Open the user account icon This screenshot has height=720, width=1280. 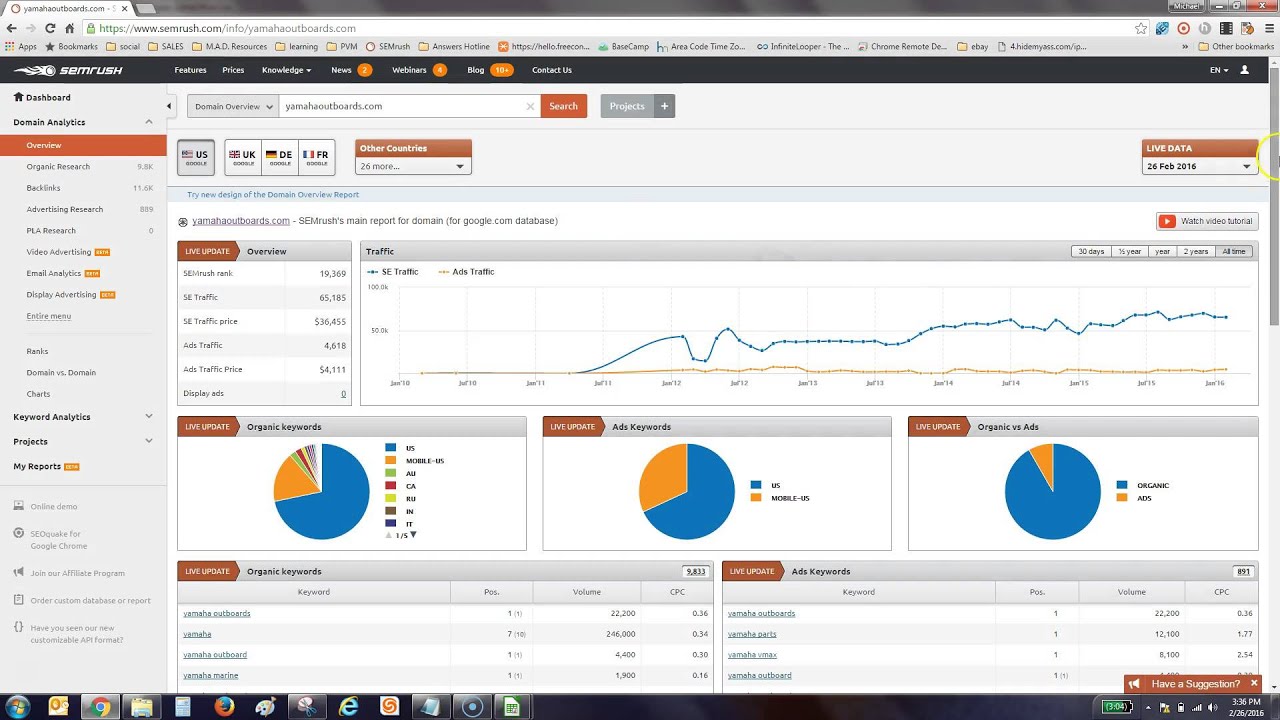click(x=1244, y=70)
